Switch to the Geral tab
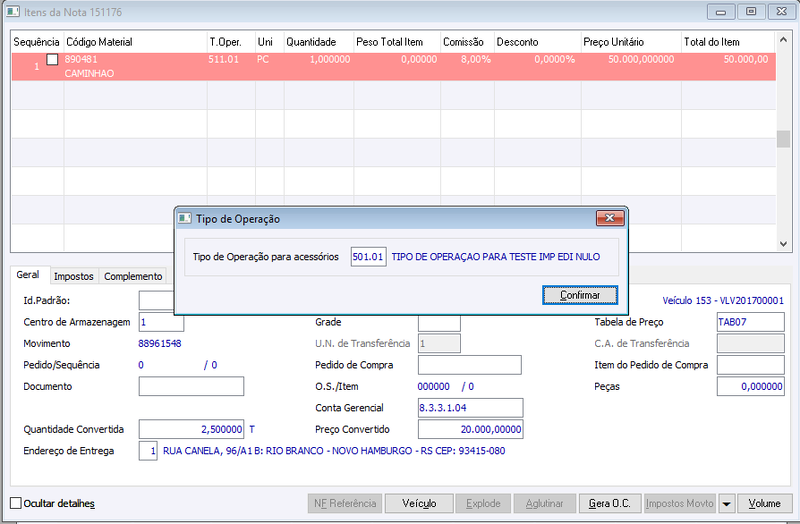800x524 pixels. pyautogui.click(x=28, y=275)
